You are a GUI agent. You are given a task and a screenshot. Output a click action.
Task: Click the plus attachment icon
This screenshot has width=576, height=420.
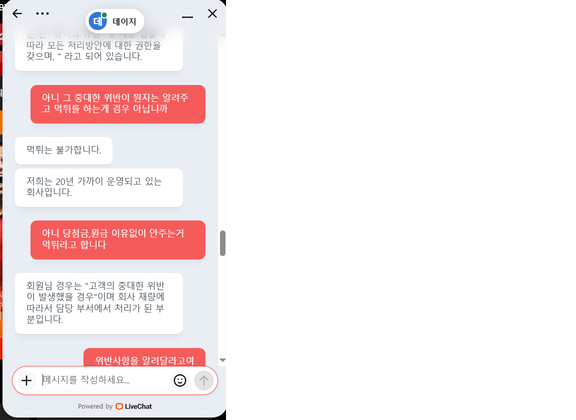click(x=26, y=380)
